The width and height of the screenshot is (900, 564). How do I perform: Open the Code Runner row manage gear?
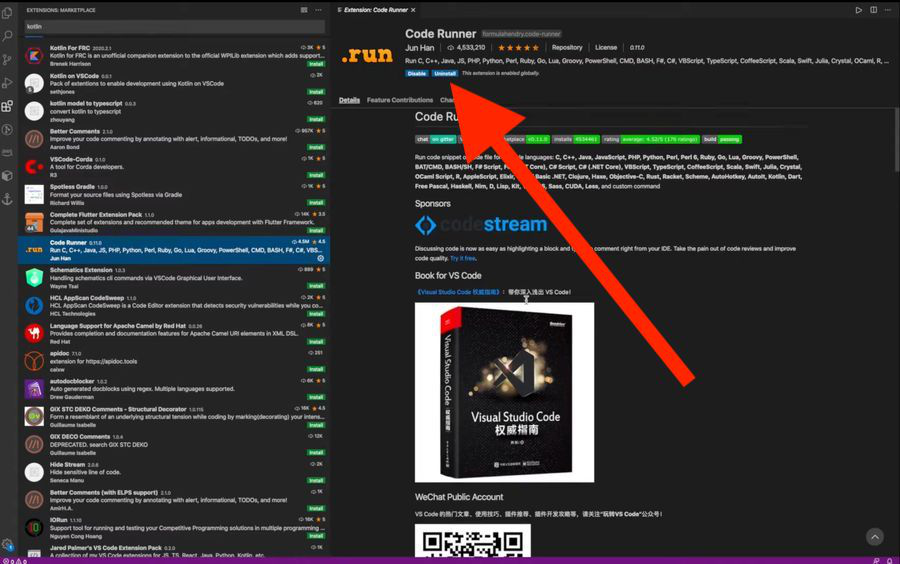[321, 258]
